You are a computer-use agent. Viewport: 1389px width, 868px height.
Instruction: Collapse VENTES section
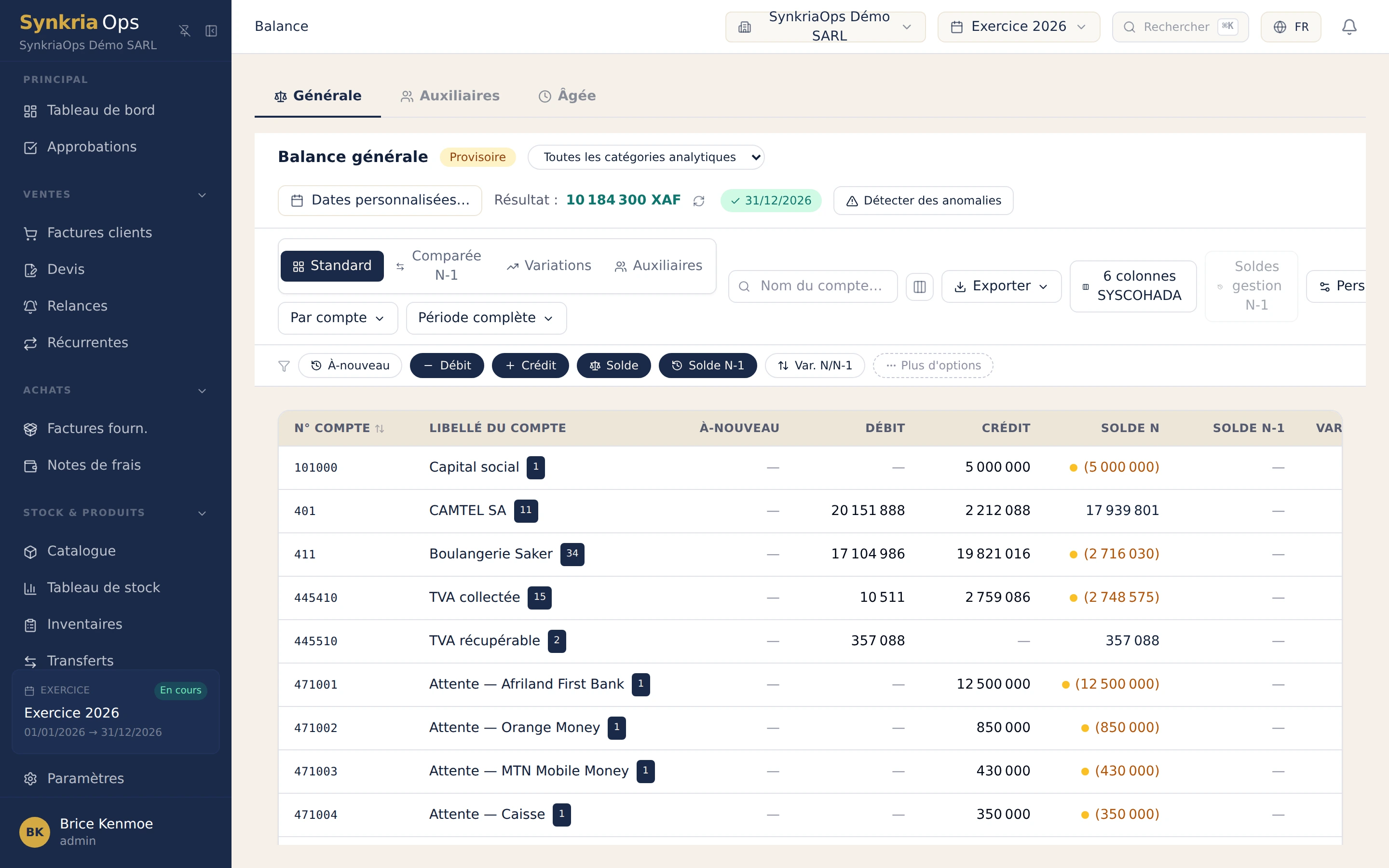point(202,195)
